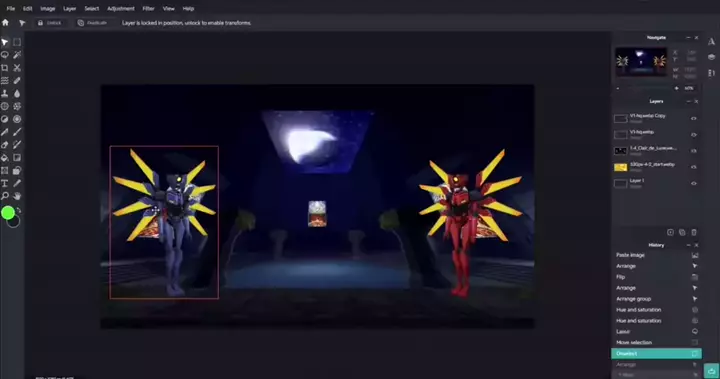Image resolution: width=720 pixels, height=379 pixels.
Task: Pick the Zoom magnifier tool
Action: (x=5, y=196)
